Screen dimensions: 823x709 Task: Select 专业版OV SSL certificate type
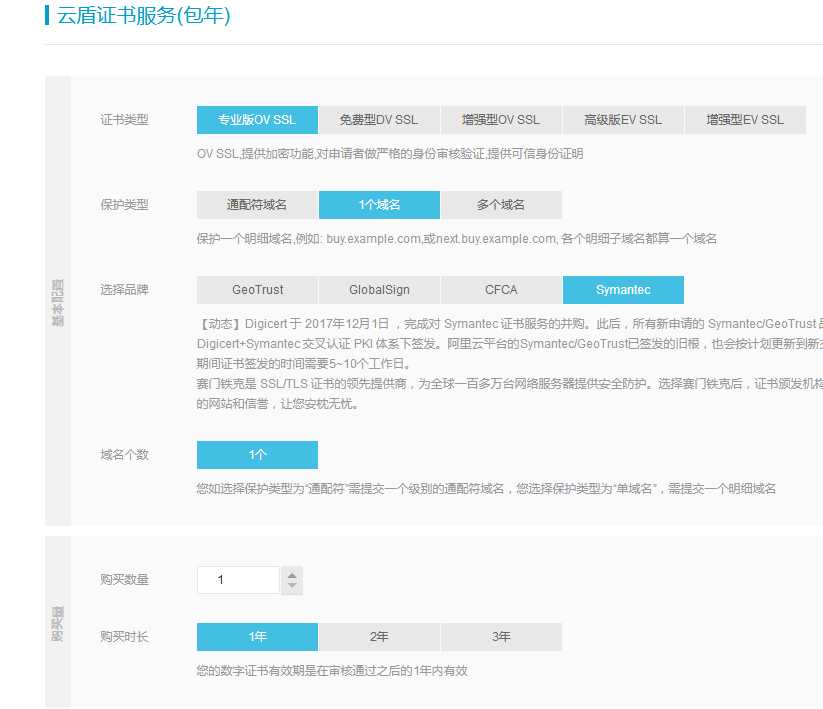[257, 120]
